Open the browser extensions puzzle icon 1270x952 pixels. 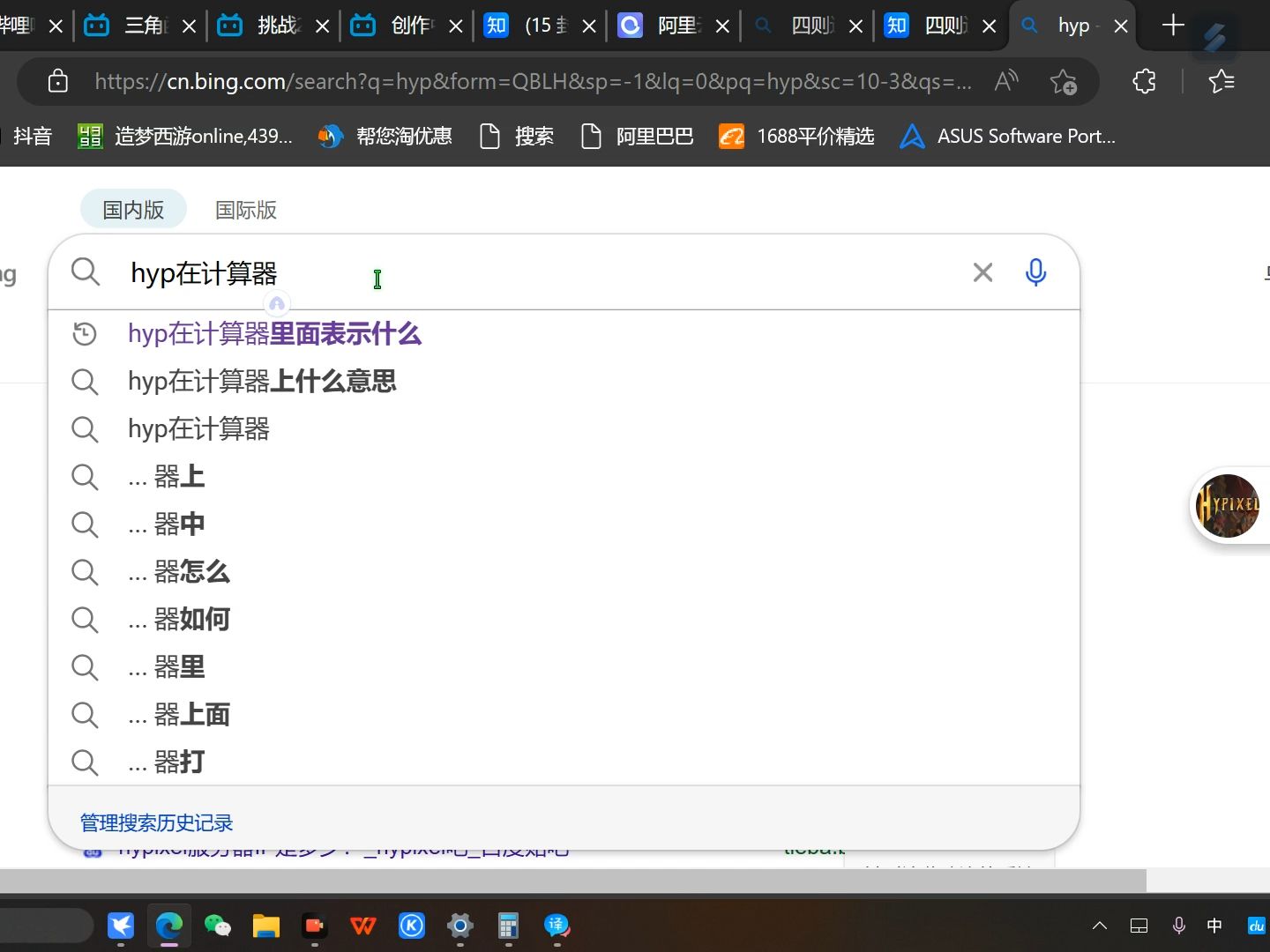1144,81
